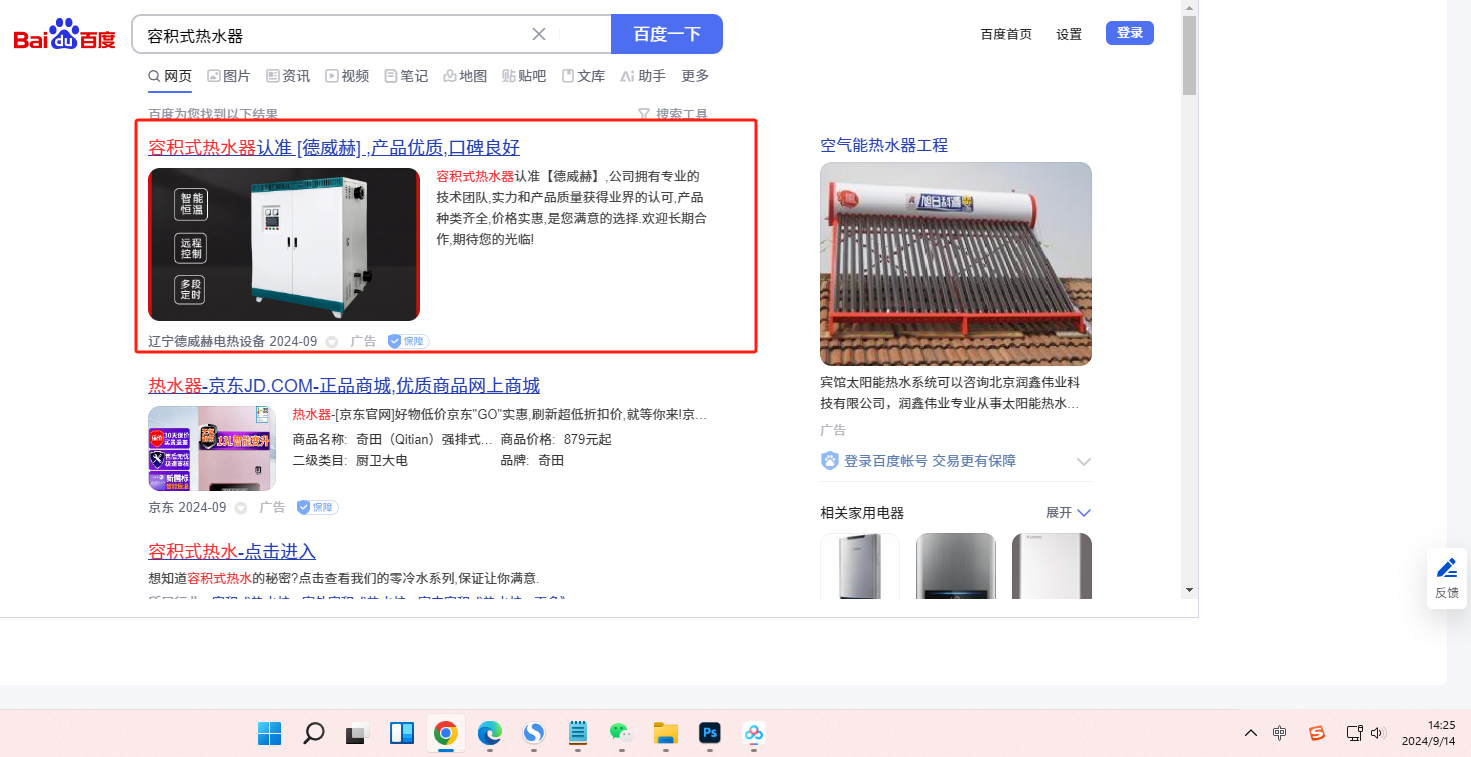Screen dimensions: 1471x757
Task: Expand the 登录百度帐号 交易更有保障 chevron
Action: click(x=1083, y=461)
